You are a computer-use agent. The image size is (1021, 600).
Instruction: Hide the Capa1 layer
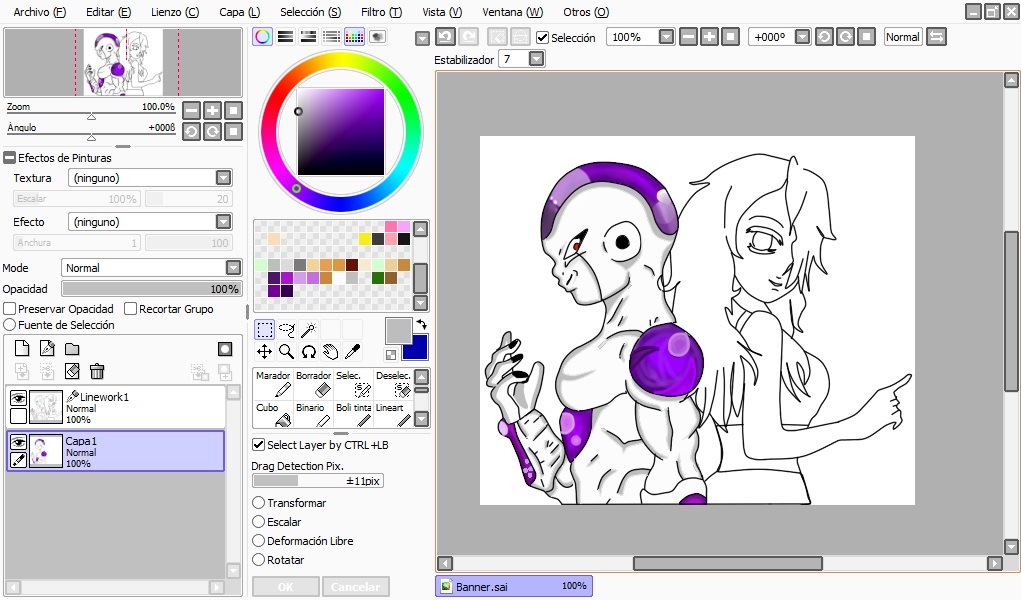point(18,442)
